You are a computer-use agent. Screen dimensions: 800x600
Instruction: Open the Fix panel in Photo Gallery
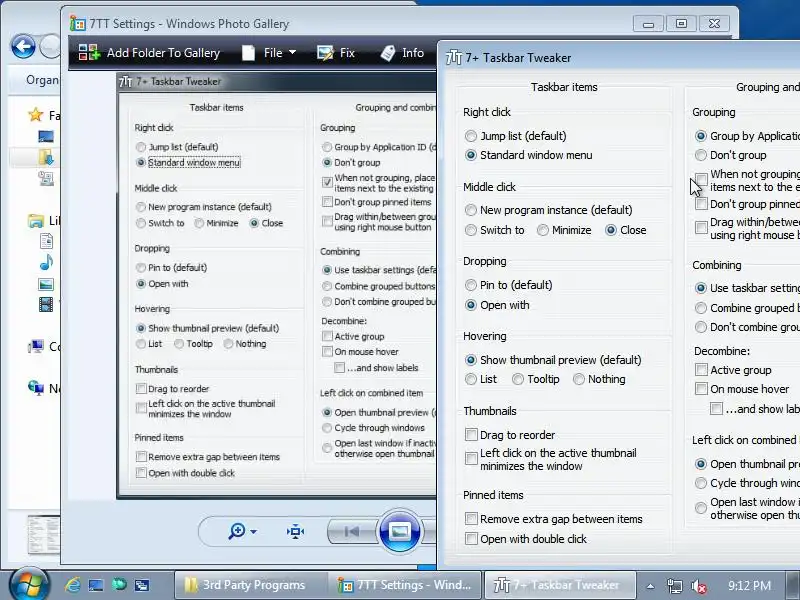click(336, 53)
